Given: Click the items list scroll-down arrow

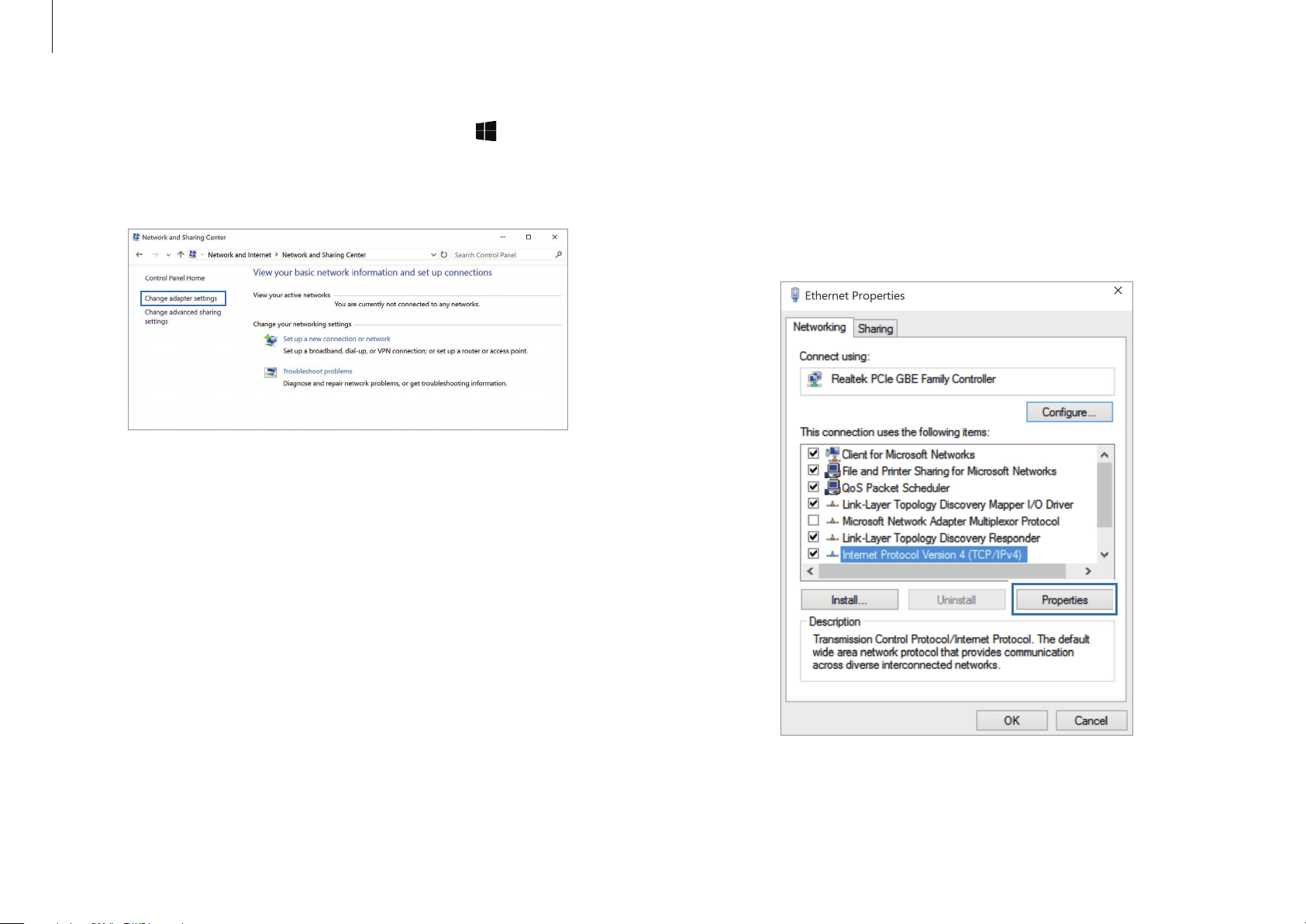Looking at the screenshot, I should (1104, 554).
